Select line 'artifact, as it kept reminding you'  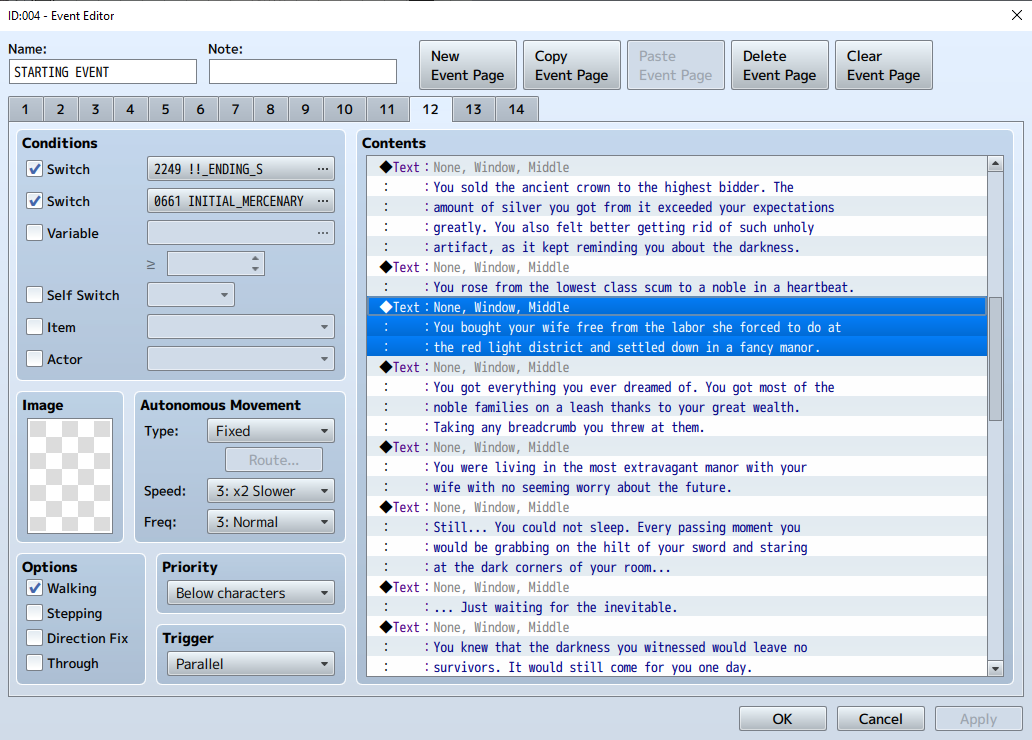pyautogui.click(x=677, y=248)
